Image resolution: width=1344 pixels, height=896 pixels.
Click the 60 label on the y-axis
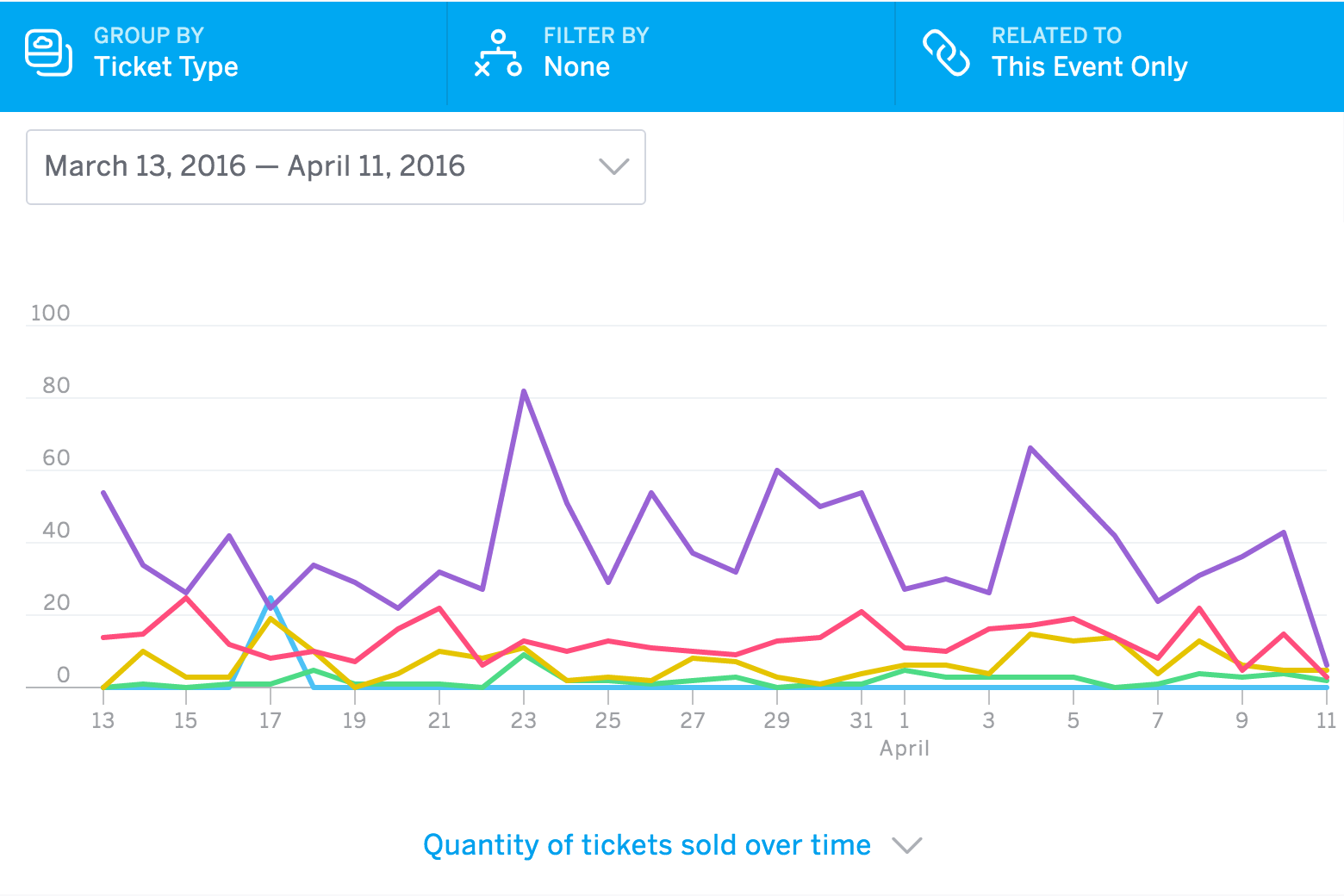coord(56,458)
